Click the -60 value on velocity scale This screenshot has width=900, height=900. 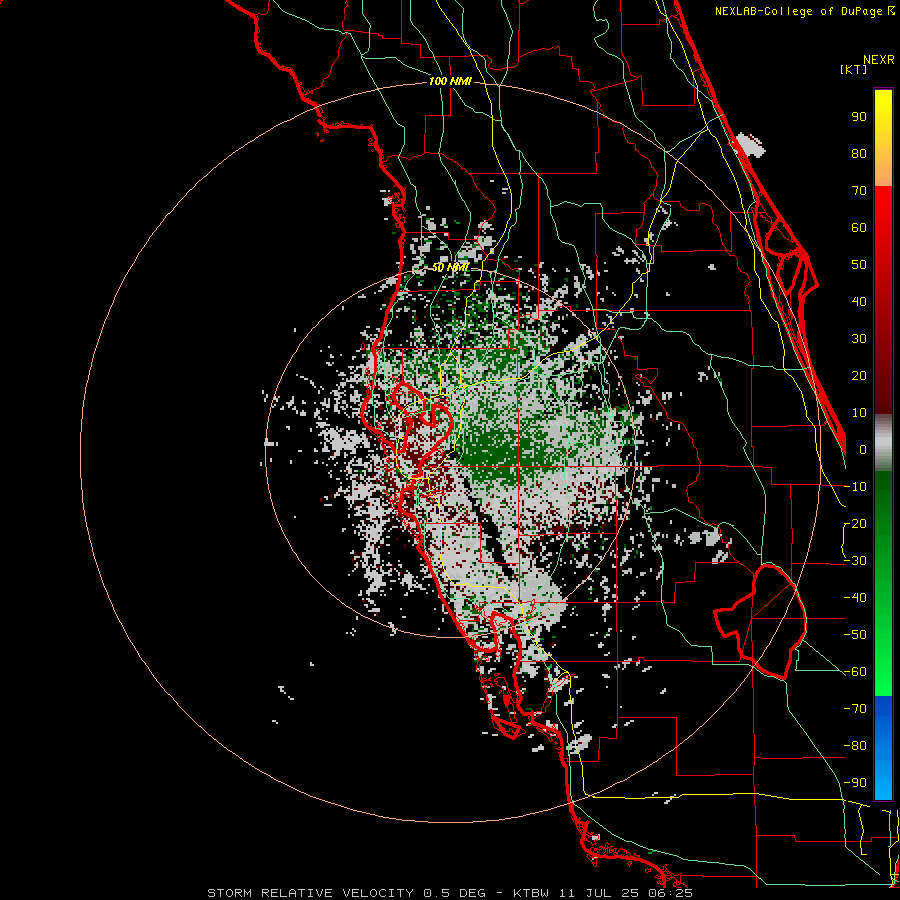(855, 672)
